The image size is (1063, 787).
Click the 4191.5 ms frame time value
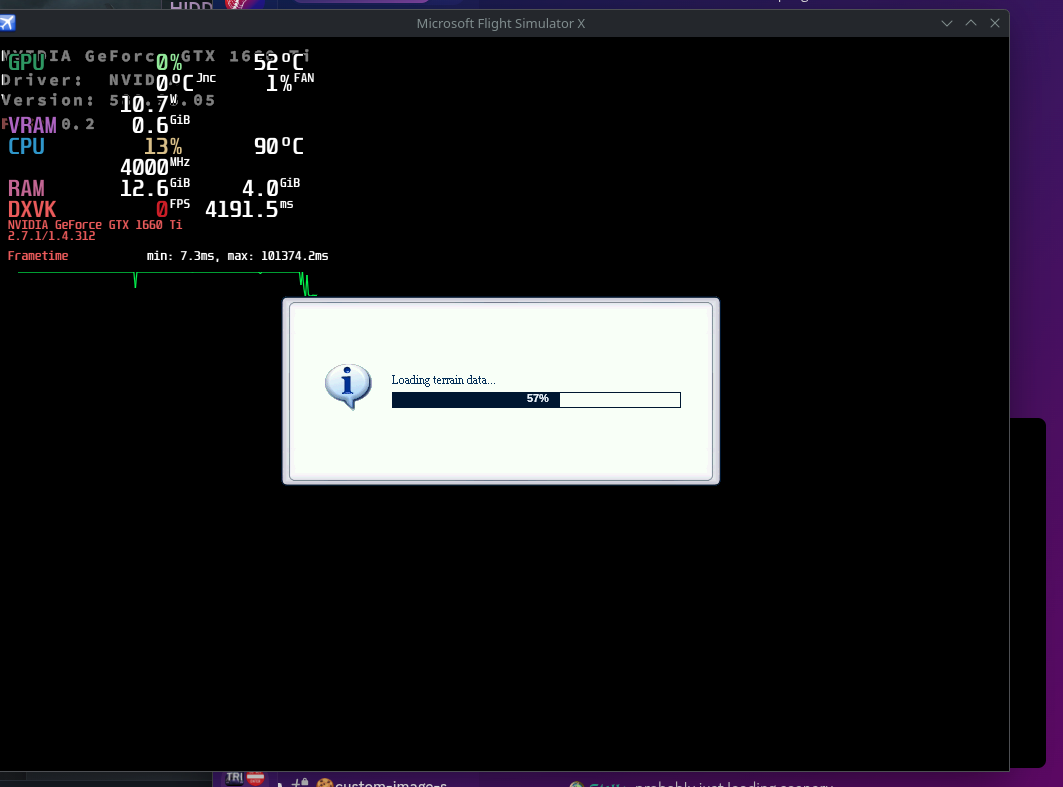tap(249, 209)
